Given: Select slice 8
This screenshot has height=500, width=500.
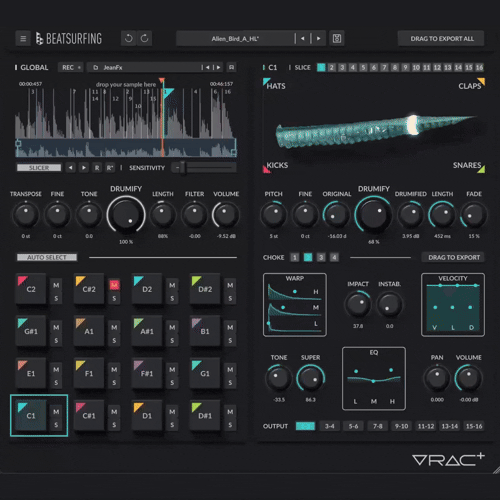Looking at the screenshot, I should click(x=395, y=68).
